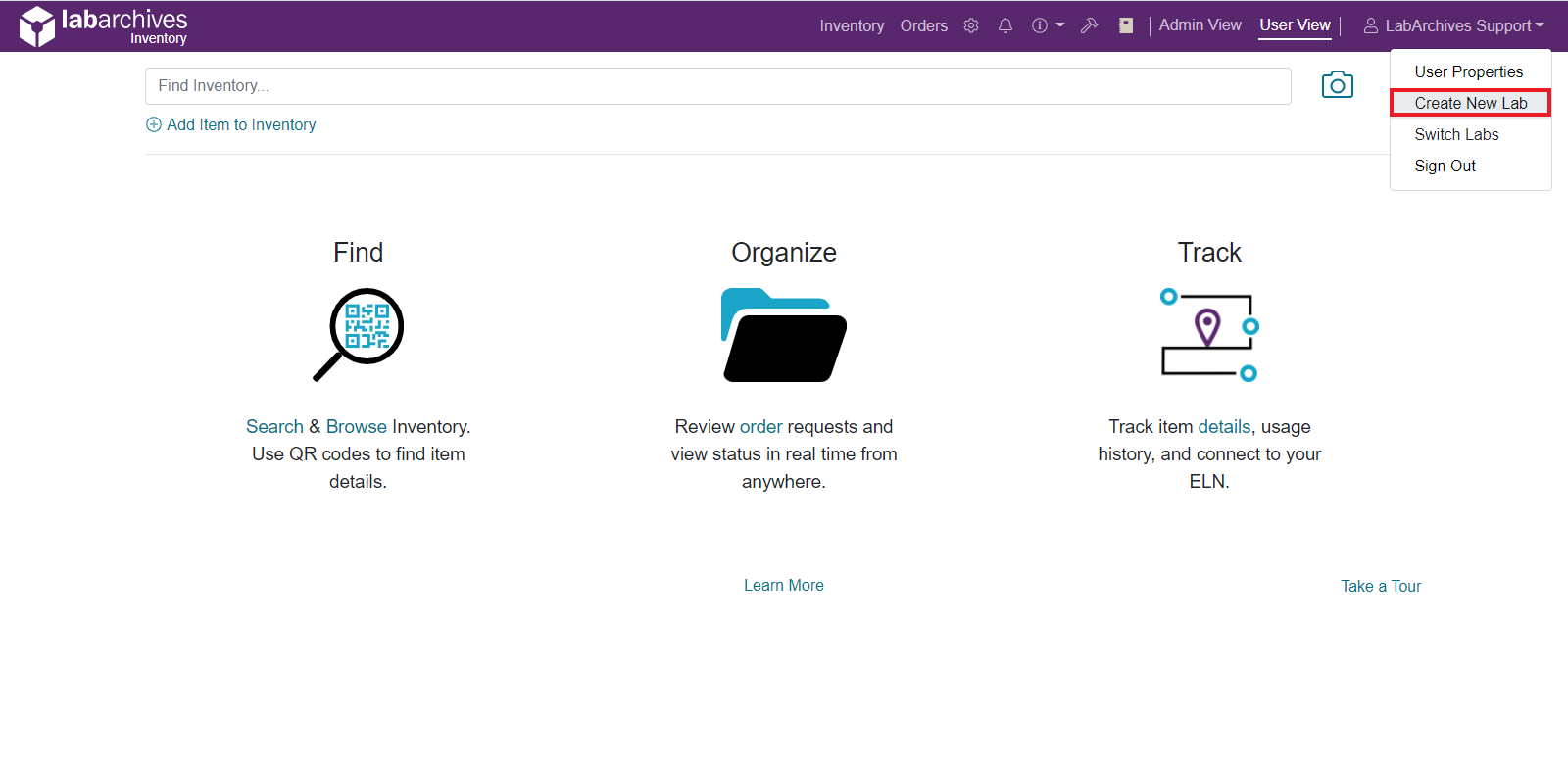Open User Properties from the menu
Image resolution: width=1568 pixels, height=762 pixels.
coord(1468,71)
